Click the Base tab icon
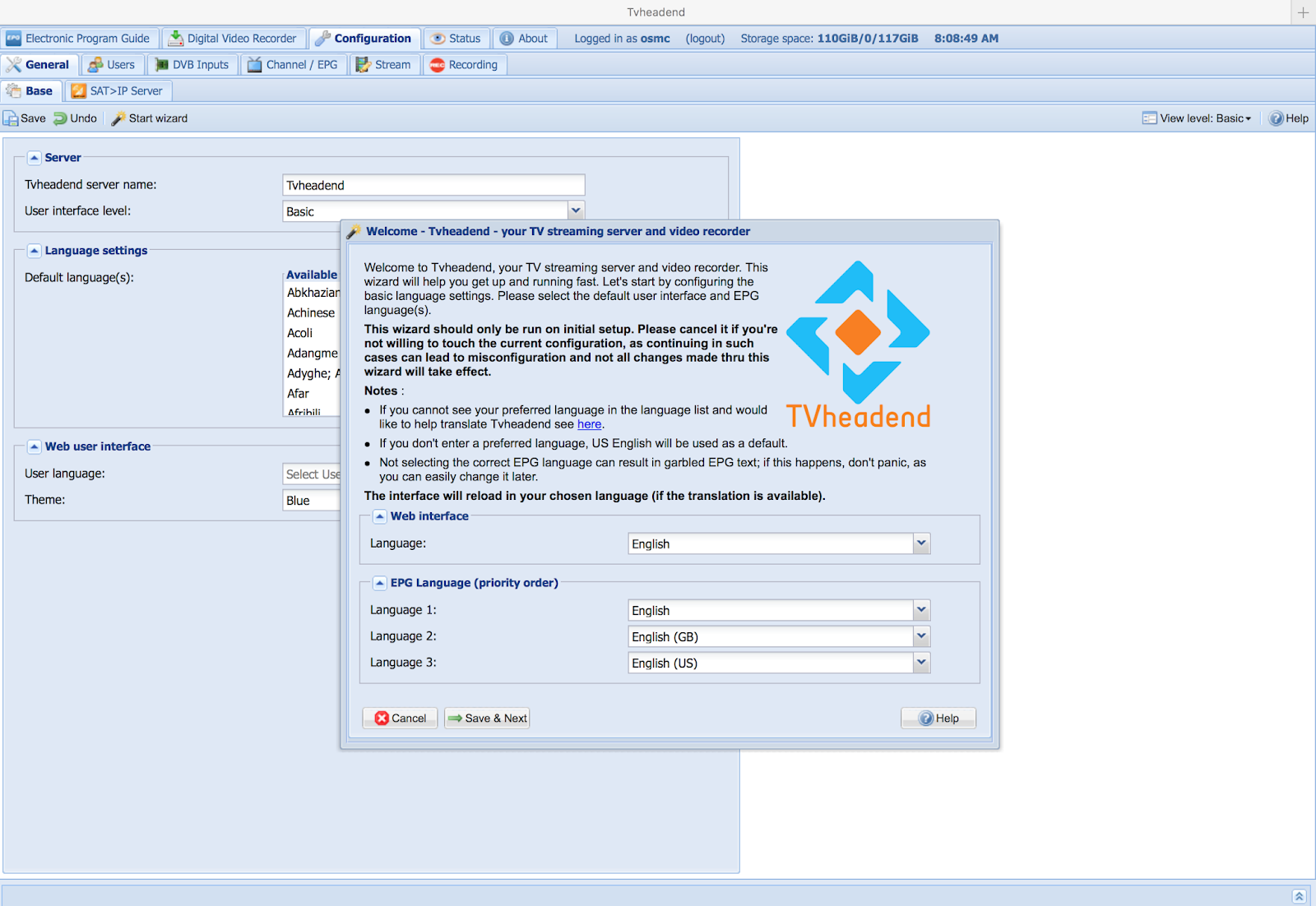 click(x=14, y=91)
